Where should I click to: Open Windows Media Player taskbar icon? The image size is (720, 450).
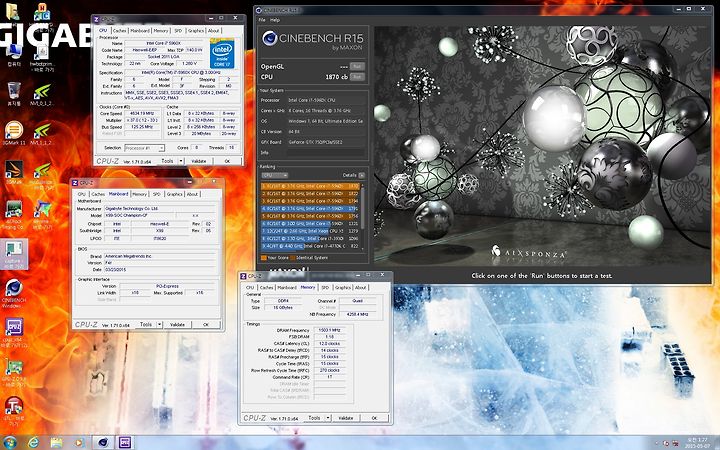click(79, 443)
